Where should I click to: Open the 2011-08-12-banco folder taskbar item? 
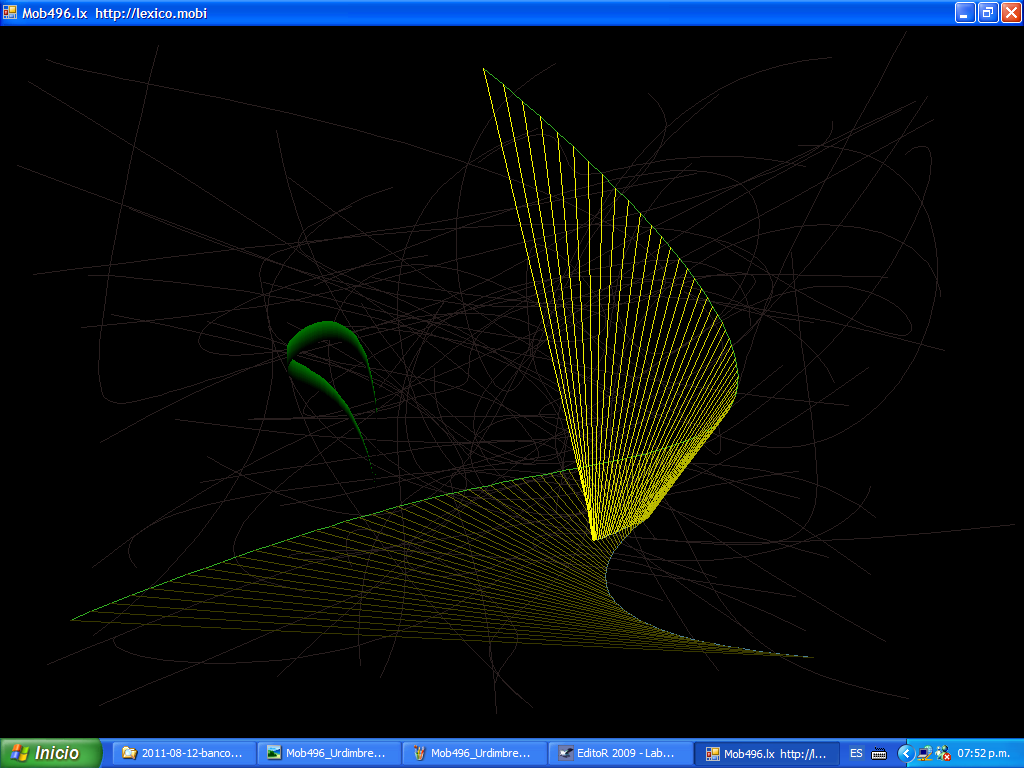(x=184, y=753)
